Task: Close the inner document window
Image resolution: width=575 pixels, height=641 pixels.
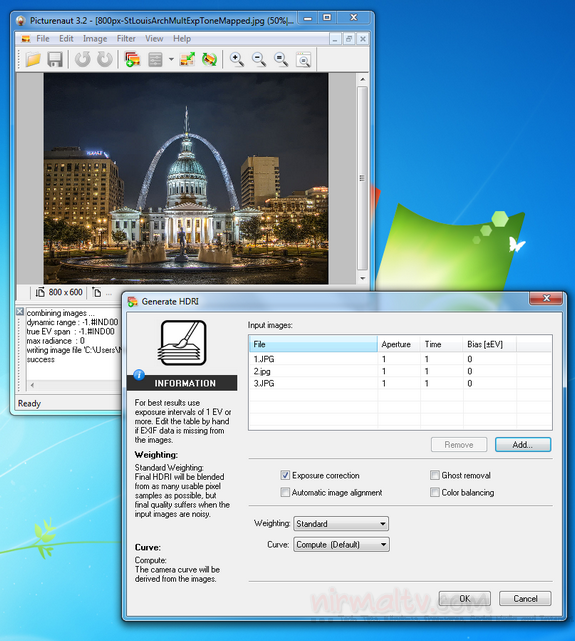Action: click(x=362, y=39)
